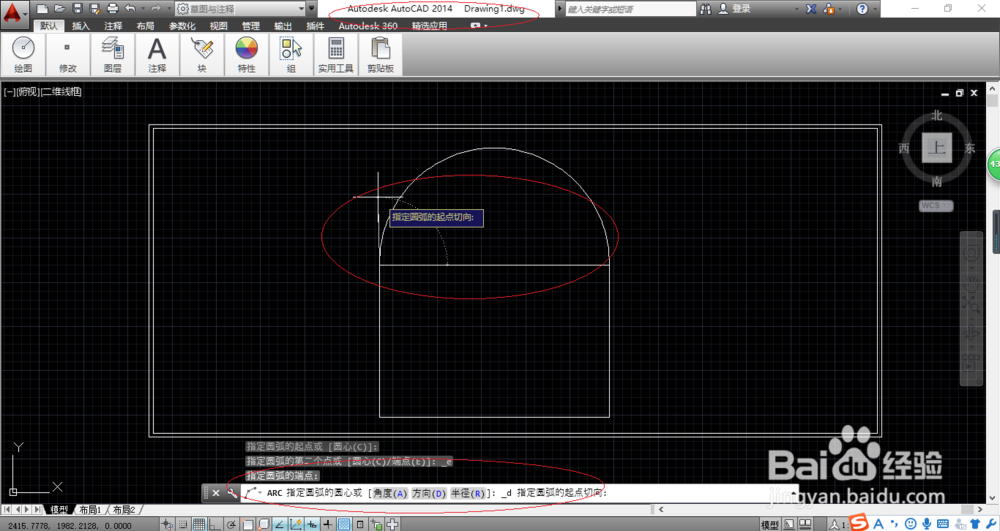The image size is (1000, 531).
Task: Toggle 3D object snap in status bar
Action: tap(263, 524)
